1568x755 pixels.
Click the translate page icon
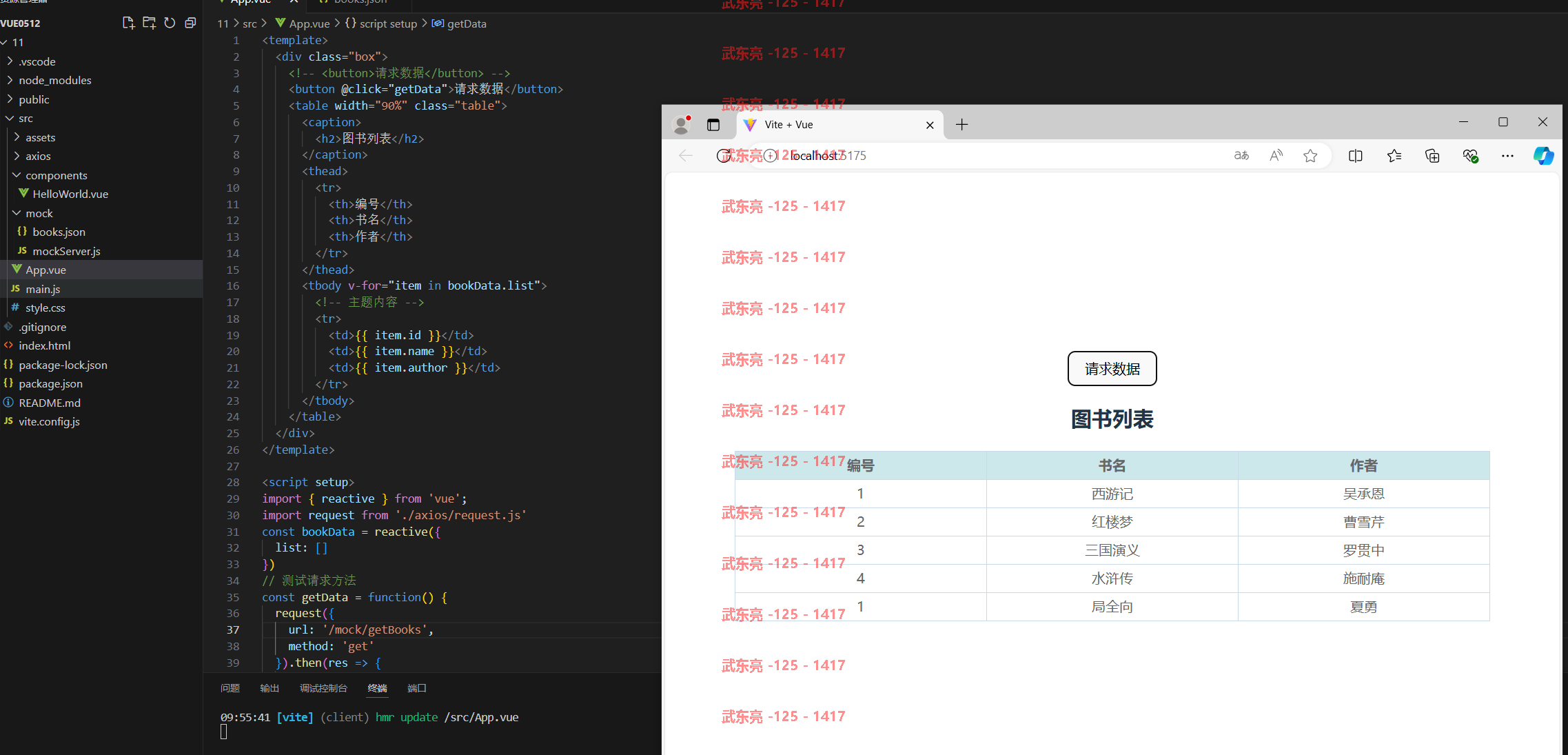1241,156
